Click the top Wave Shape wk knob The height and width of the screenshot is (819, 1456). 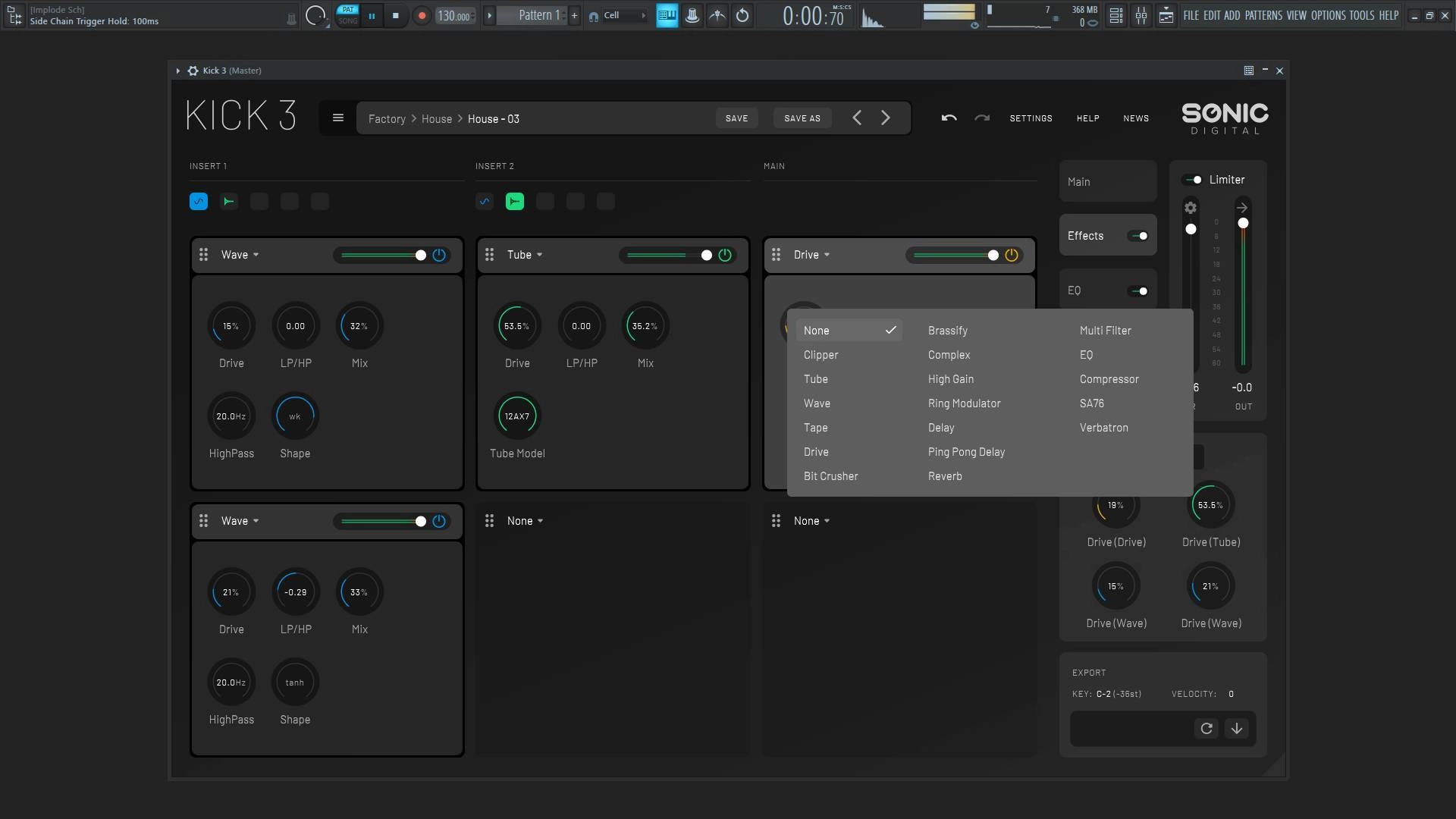(x=295, y=416)
